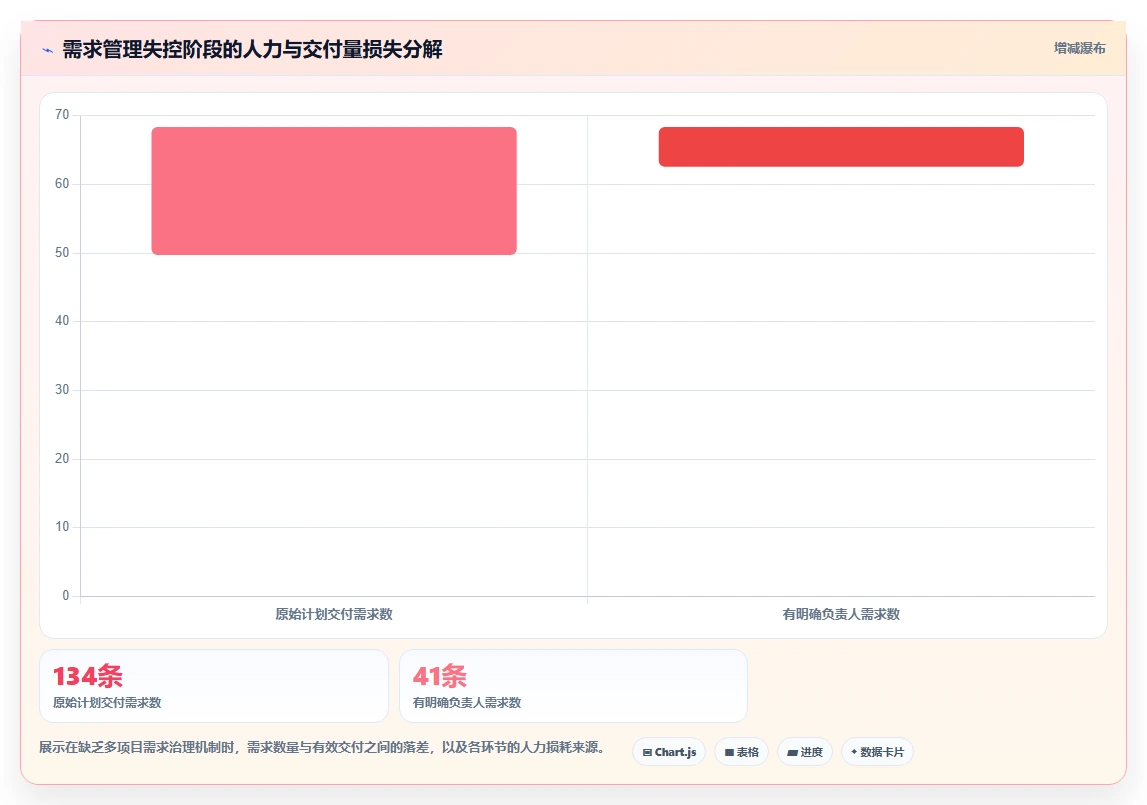Click the y-axis value 30

click(x=62, y=389)
